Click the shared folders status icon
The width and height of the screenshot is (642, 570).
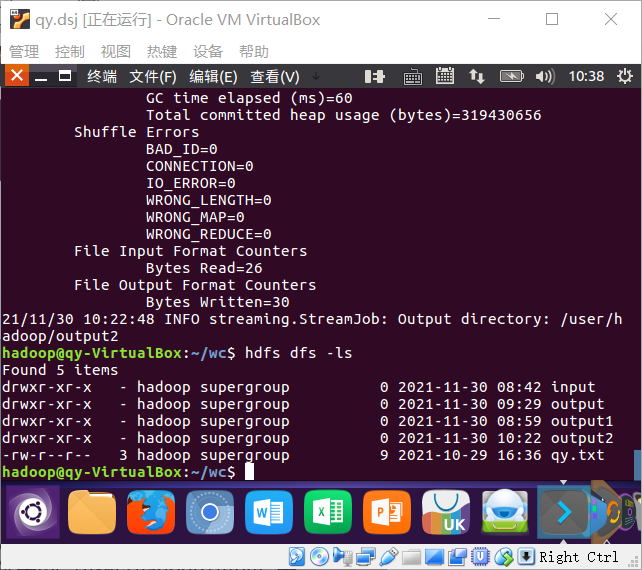pyautogui.click(x=411, y=557)
